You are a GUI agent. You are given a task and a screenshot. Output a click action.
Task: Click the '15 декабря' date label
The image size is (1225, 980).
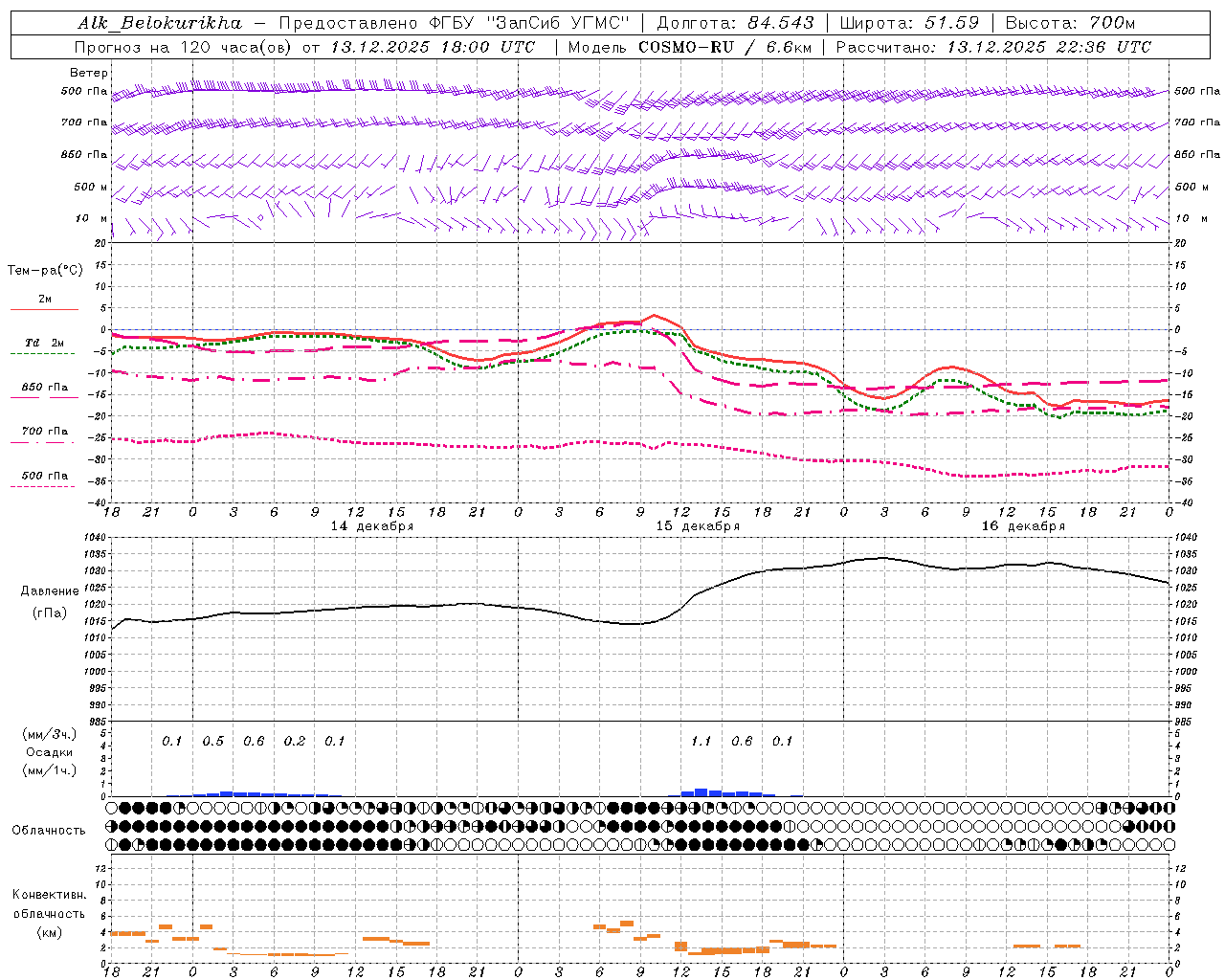698,526
